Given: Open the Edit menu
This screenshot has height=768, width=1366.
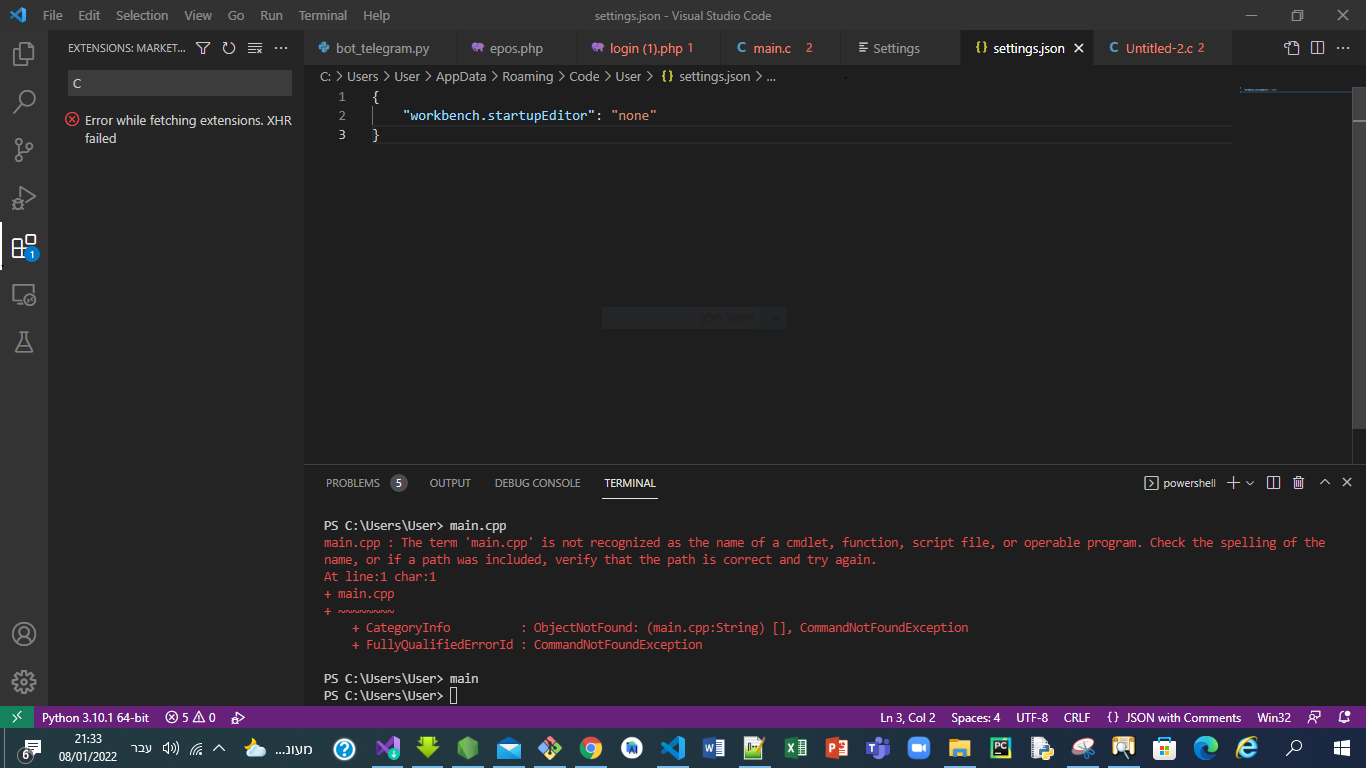Looking at the screenshot, I should pyautogui.click(x=89, y=15).
